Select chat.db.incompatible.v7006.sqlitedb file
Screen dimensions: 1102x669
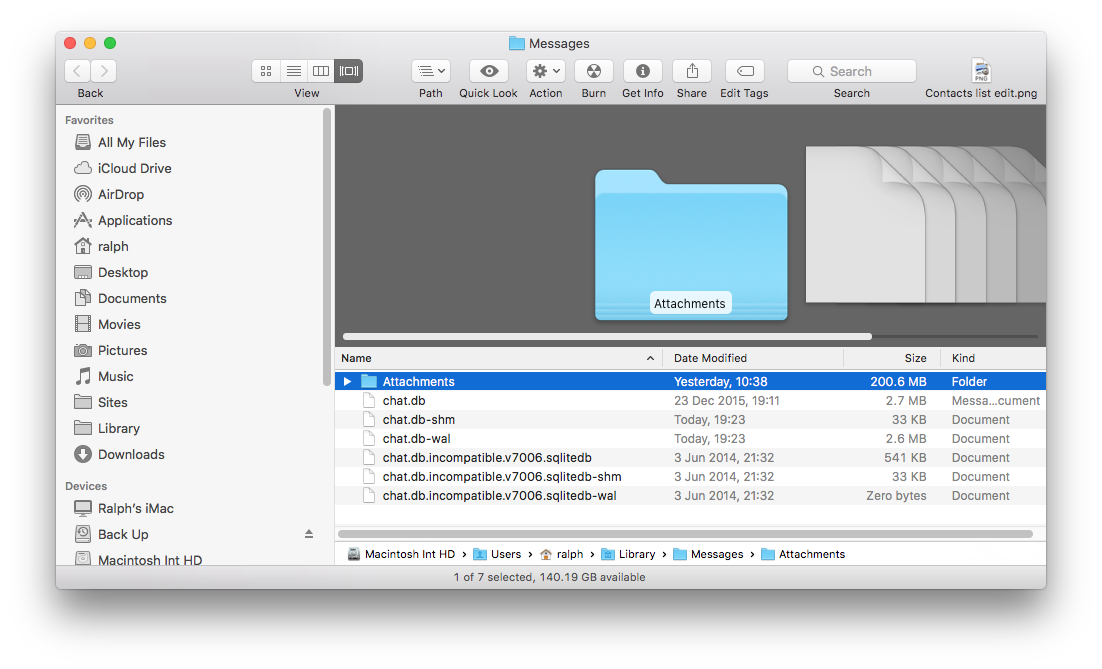coord(690,457)
